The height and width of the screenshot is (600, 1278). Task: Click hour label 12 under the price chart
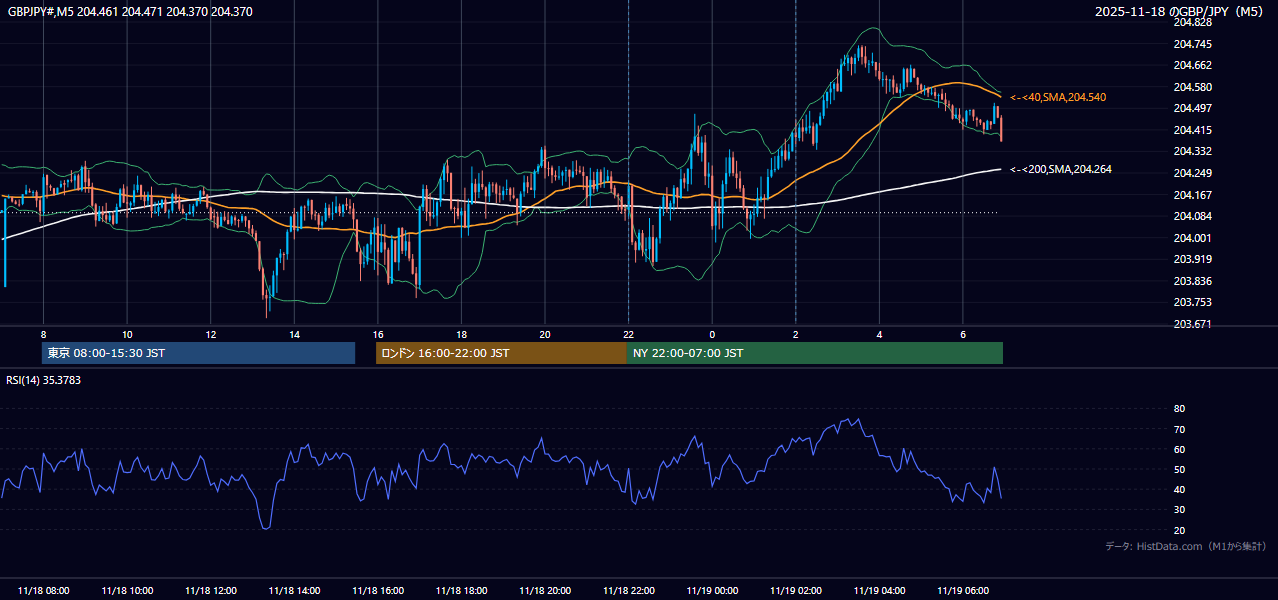(x=210, y=334)
